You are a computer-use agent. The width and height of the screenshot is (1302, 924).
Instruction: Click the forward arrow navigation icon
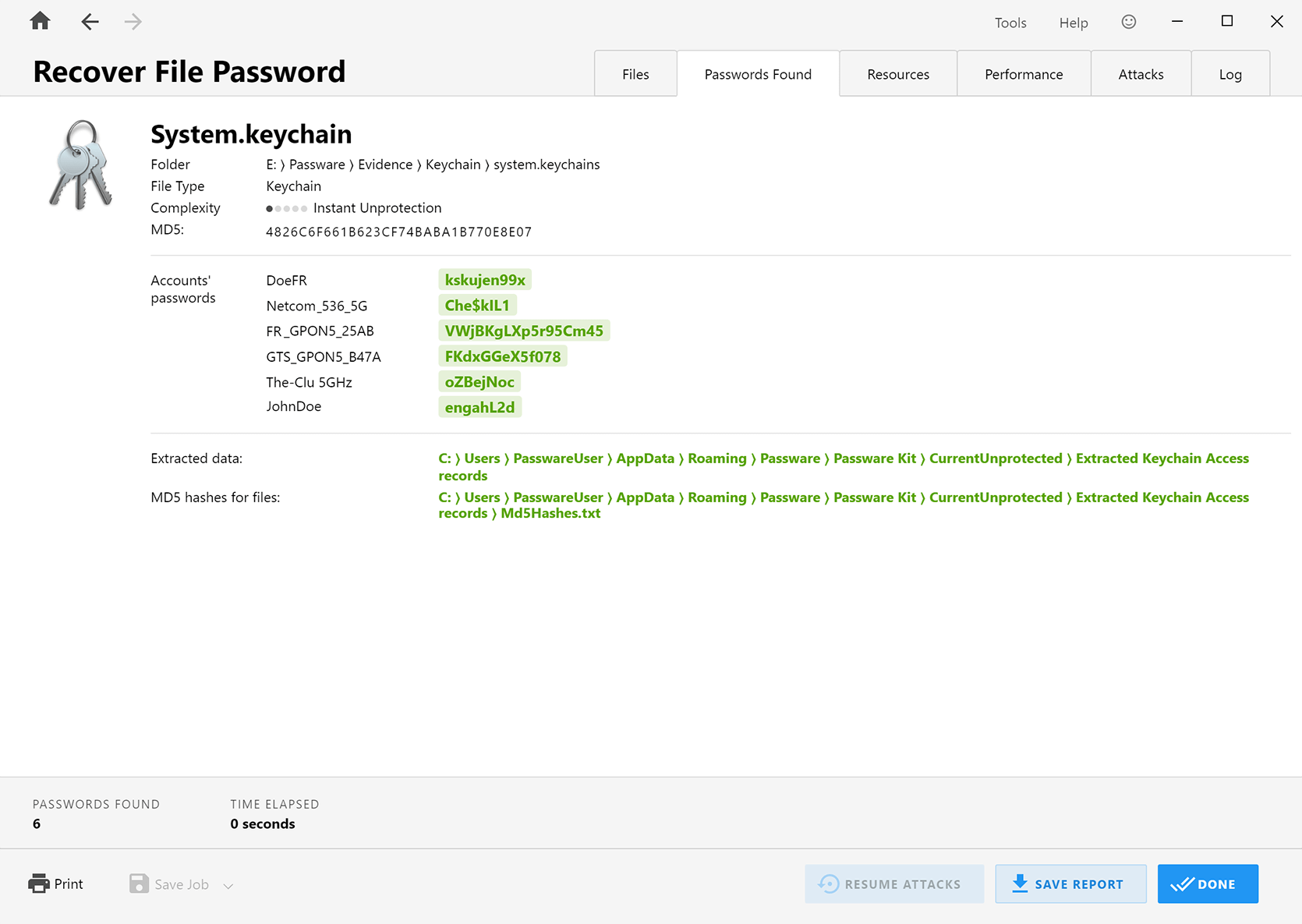coord(133,22)
